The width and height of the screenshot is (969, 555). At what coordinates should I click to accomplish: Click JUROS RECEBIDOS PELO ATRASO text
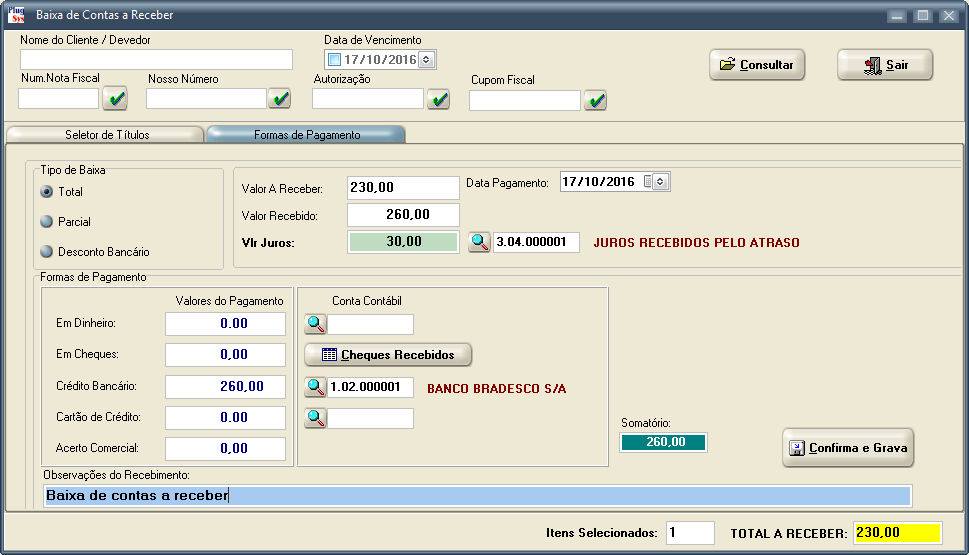(696, 243)
